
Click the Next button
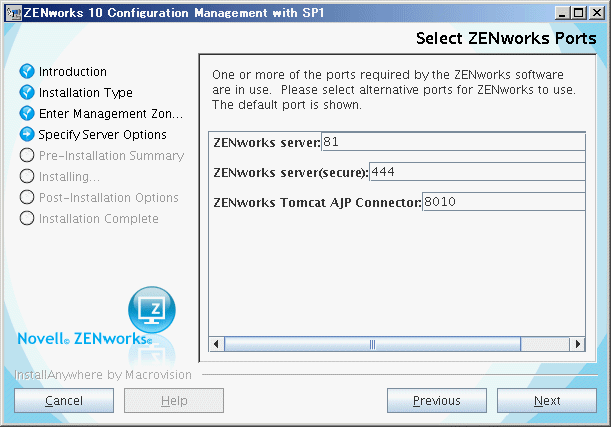pos(547,401)
